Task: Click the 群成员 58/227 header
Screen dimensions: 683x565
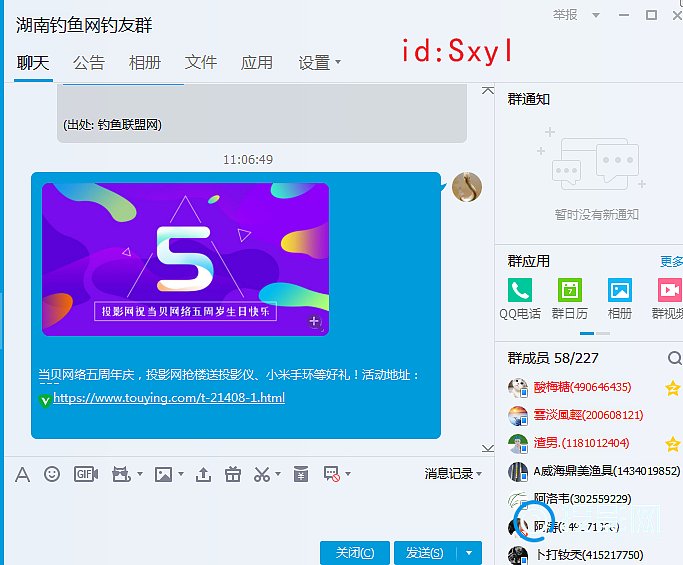Action: [553, 359]
